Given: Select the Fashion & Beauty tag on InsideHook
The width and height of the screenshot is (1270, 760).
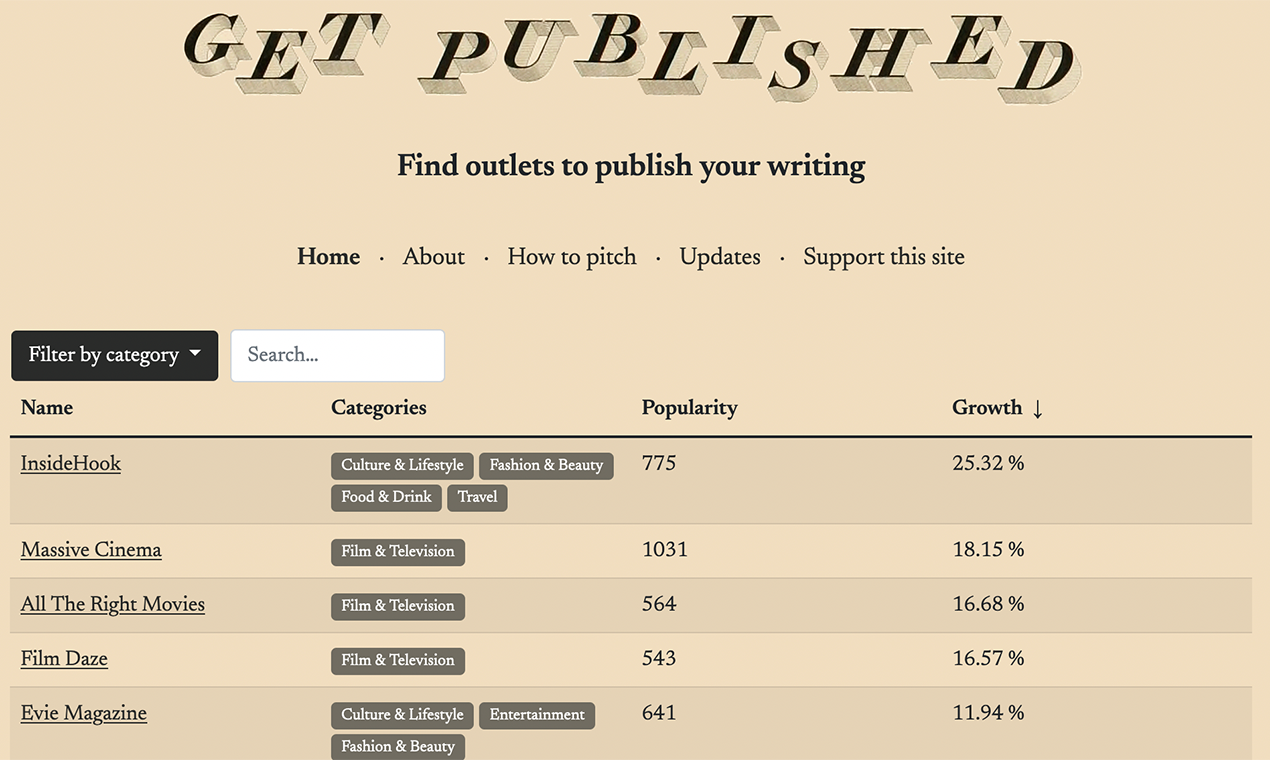Looking at the screenshot, I should (546, 465).
